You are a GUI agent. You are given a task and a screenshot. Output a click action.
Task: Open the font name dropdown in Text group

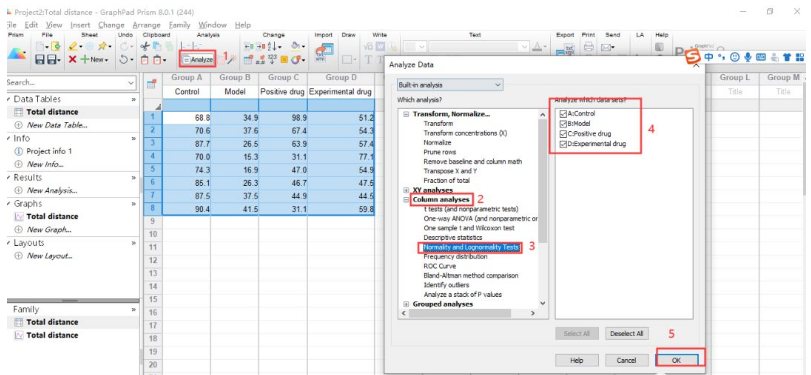coord(525,47)
